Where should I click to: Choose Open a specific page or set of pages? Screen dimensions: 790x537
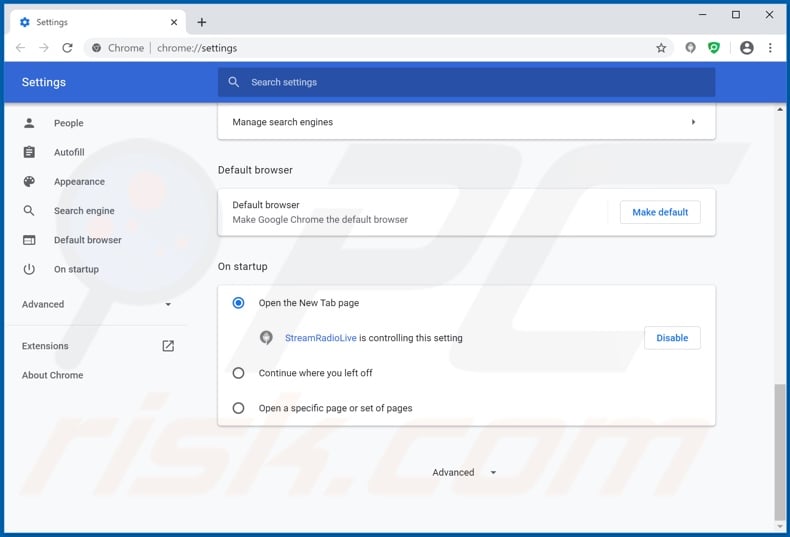[x=238, y=408]
